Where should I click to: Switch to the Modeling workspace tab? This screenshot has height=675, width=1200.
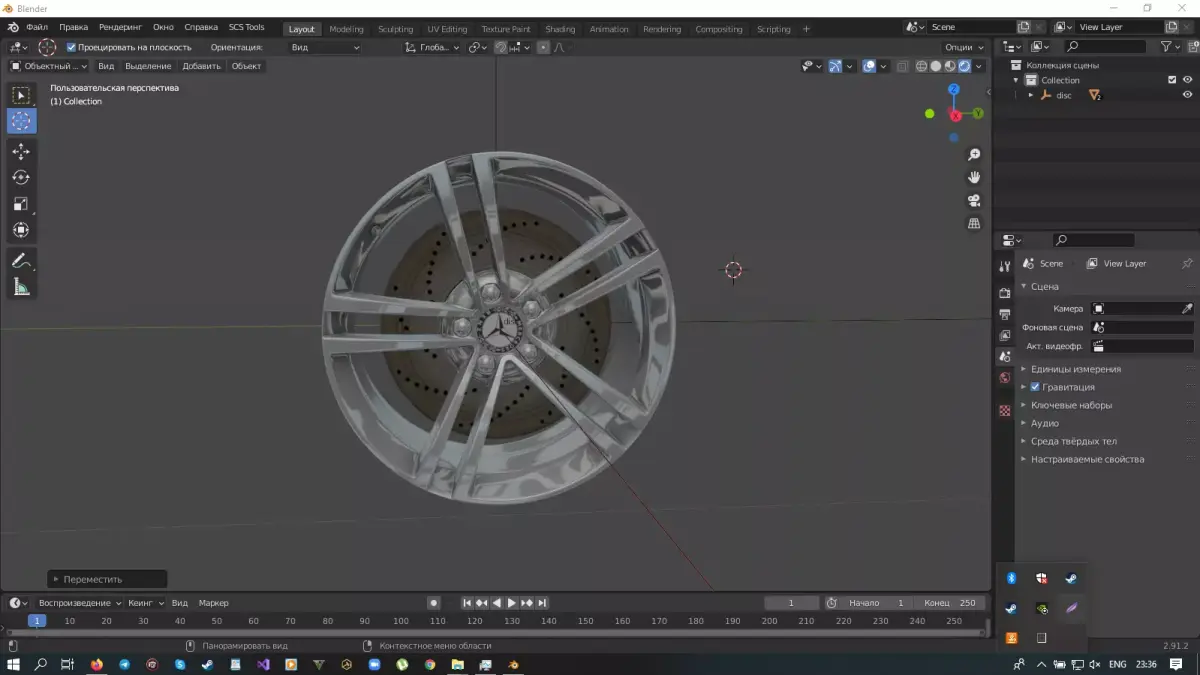346,29
